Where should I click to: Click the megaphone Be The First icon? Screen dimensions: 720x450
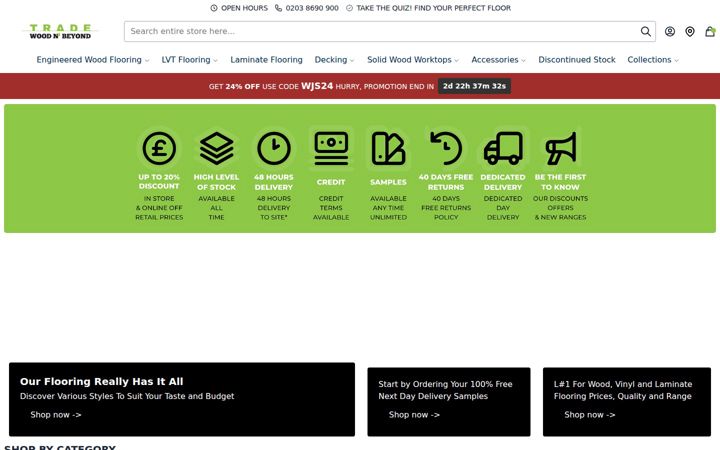[x=561, y=148]
